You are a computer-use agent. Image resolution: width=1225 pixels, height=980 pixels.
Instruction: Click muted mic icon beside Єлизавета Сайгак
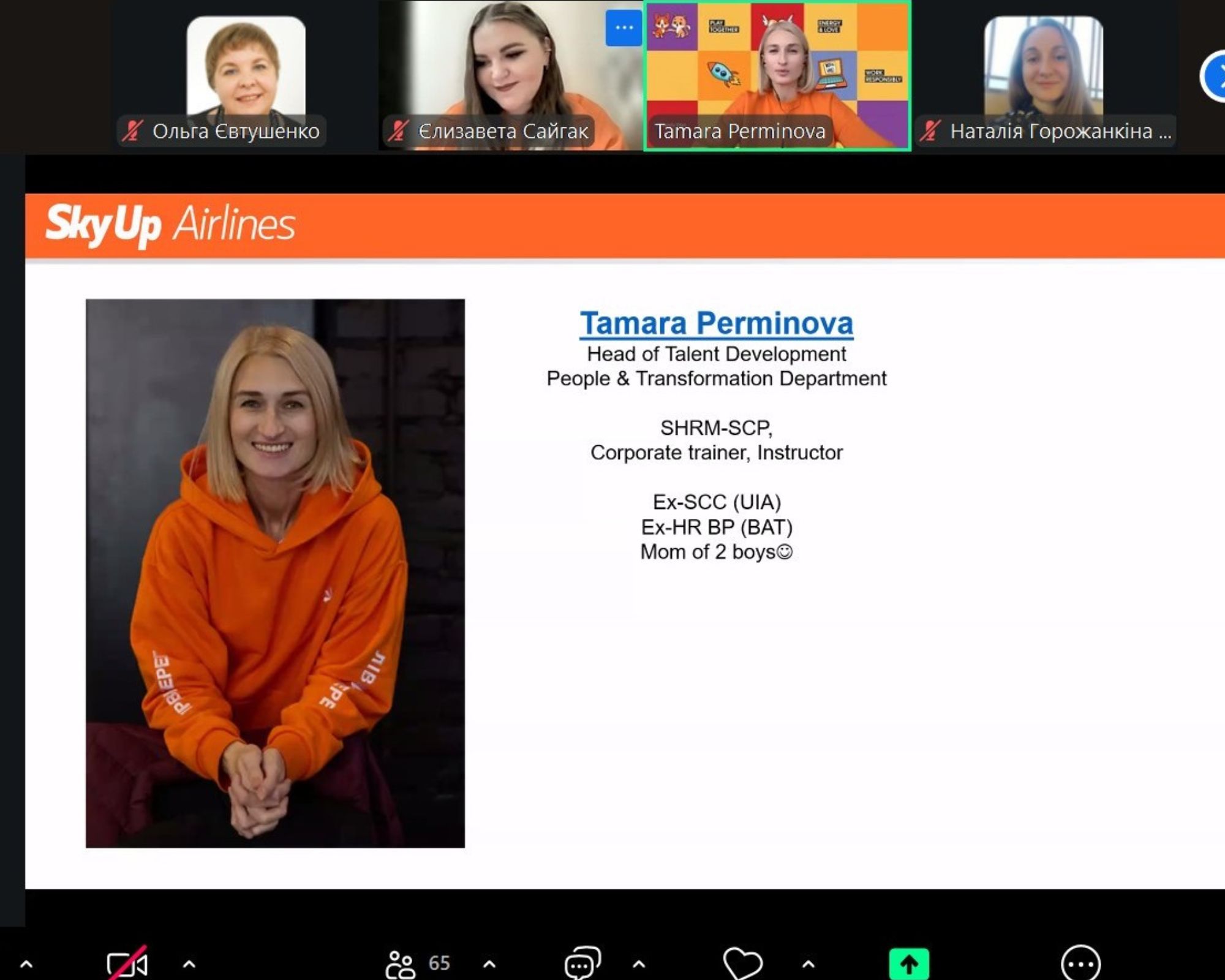[x=398, y=131]
